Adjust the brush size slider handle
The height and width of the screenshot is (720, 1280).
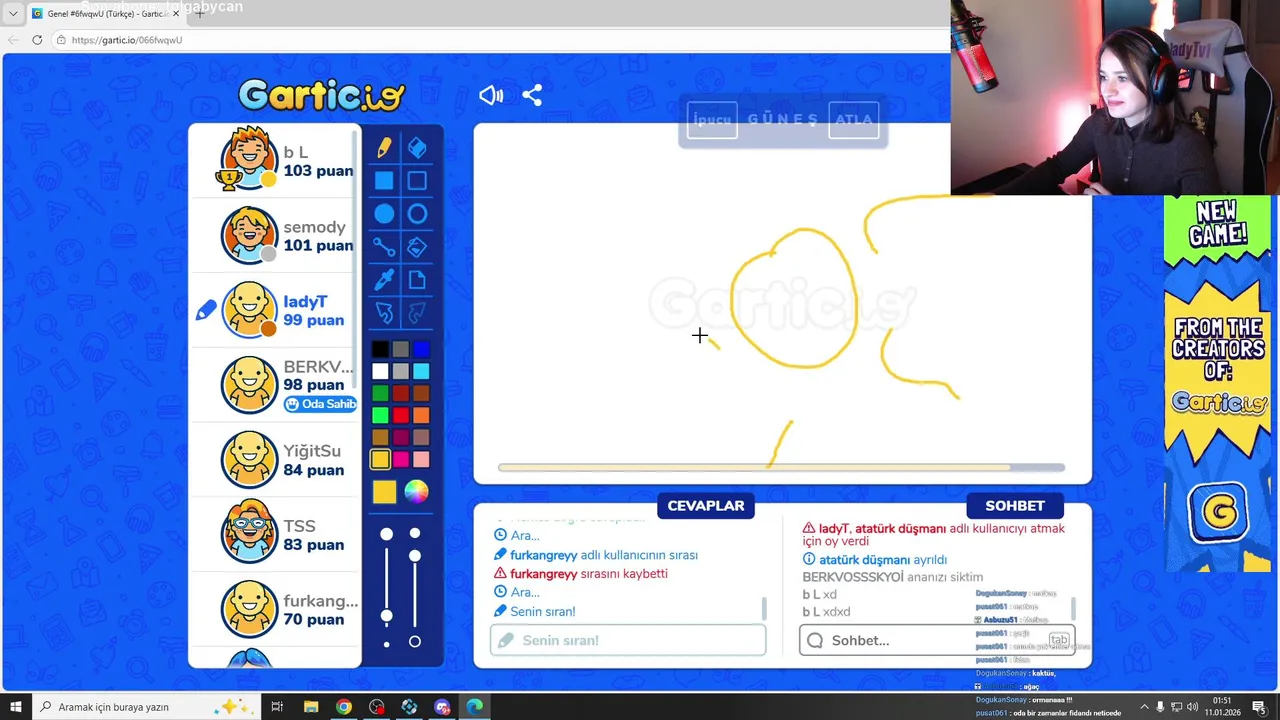tap(386, 616)
